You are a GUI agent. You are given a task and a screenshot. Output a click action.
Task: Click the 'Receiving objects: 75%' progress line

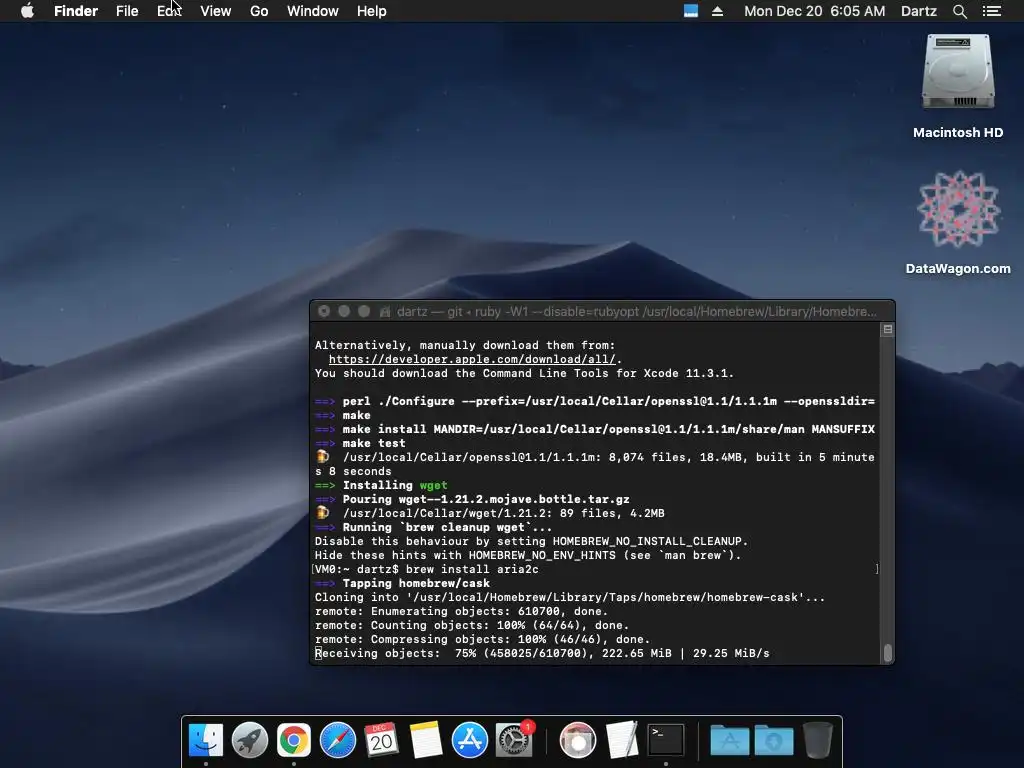point(542,653)
